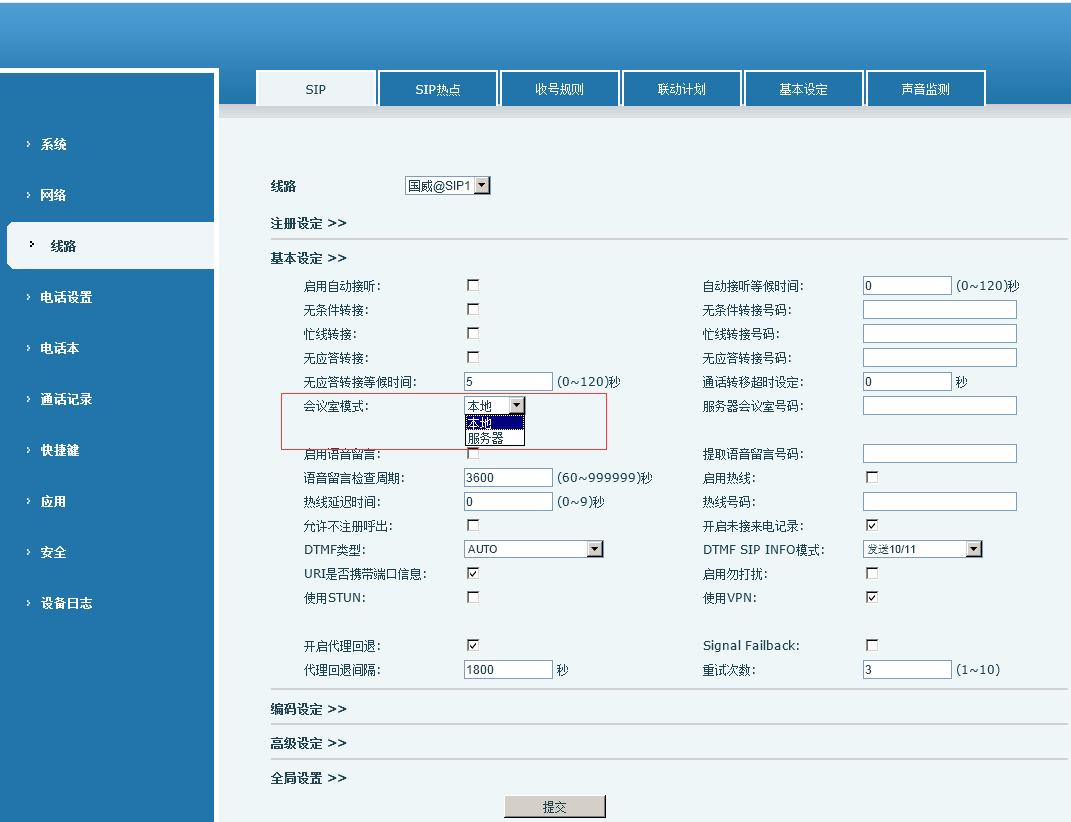Screen dimensions: 1071x822
Task: Click the 服务器会议室号码 input field
Action: coord(940,406)
